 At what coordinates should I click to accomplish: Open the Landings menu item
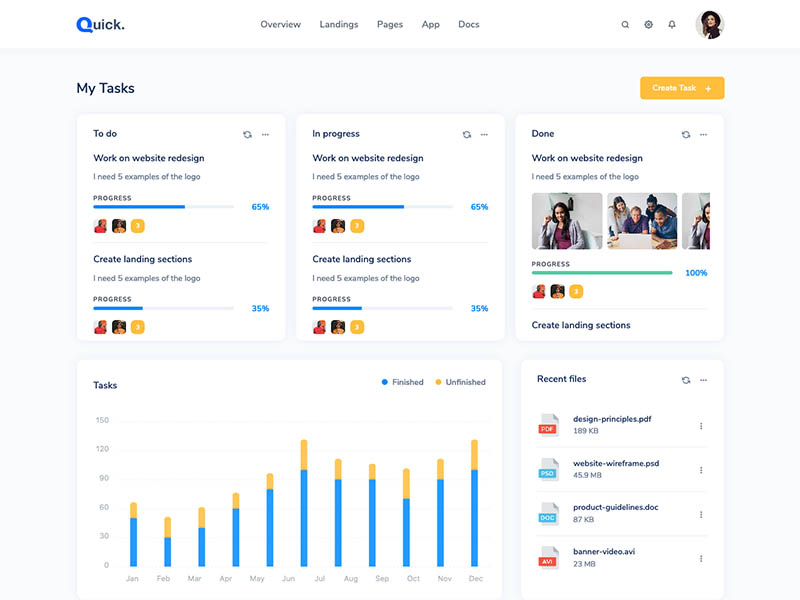click(x=339, y=25)
